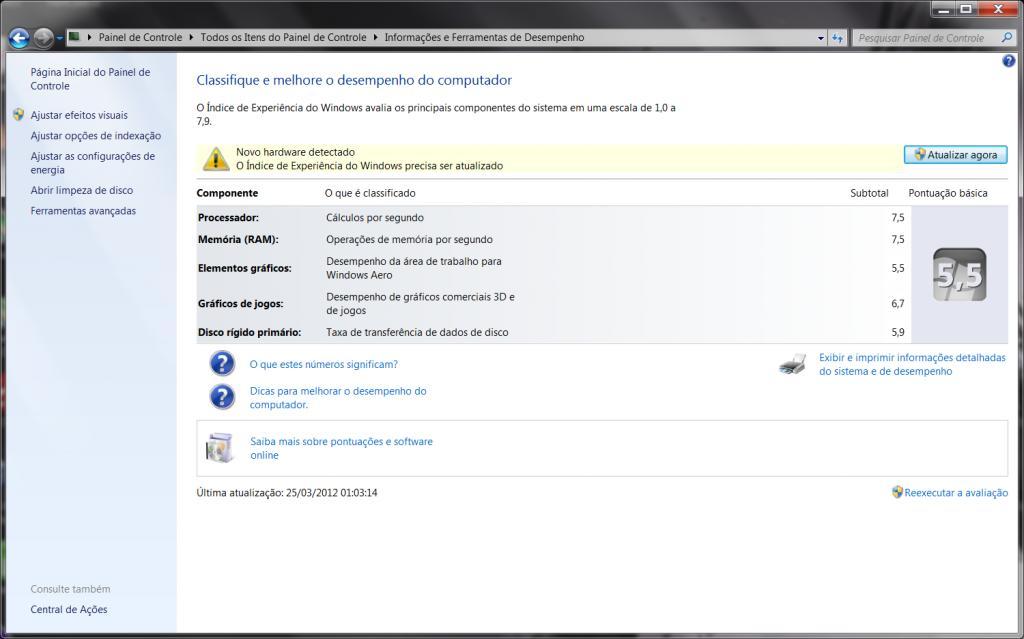Image resolution: width=1024 pixels, height=639 pixels.
Task: Click the software box icon beside Saiba mais
Action: click(x=220, y=448)
